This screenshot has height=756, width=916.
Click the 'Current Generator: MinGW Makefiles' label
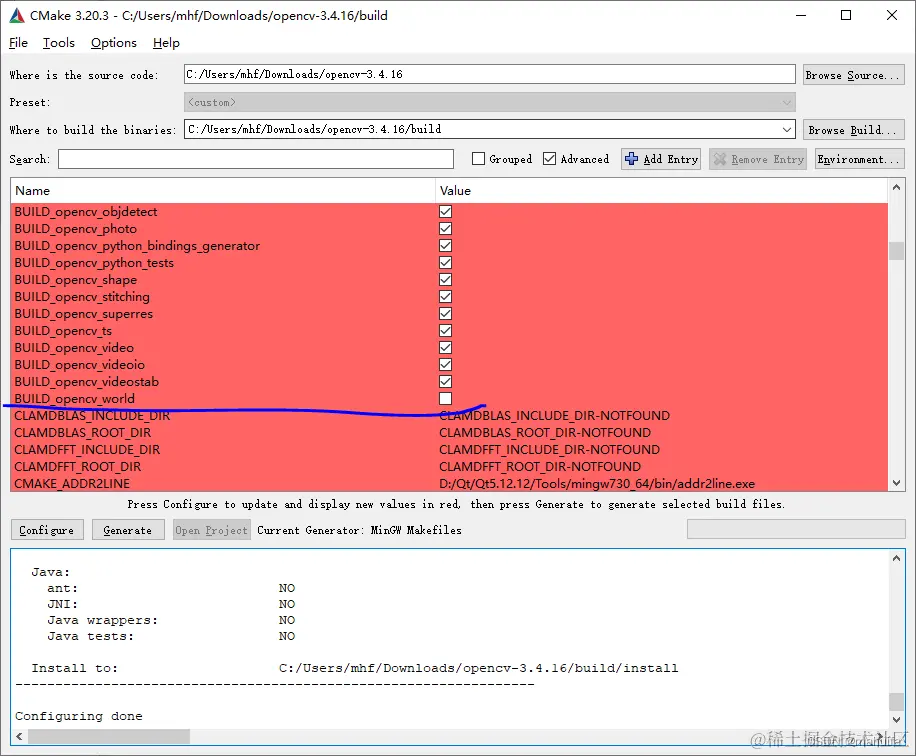coord(359,530)
